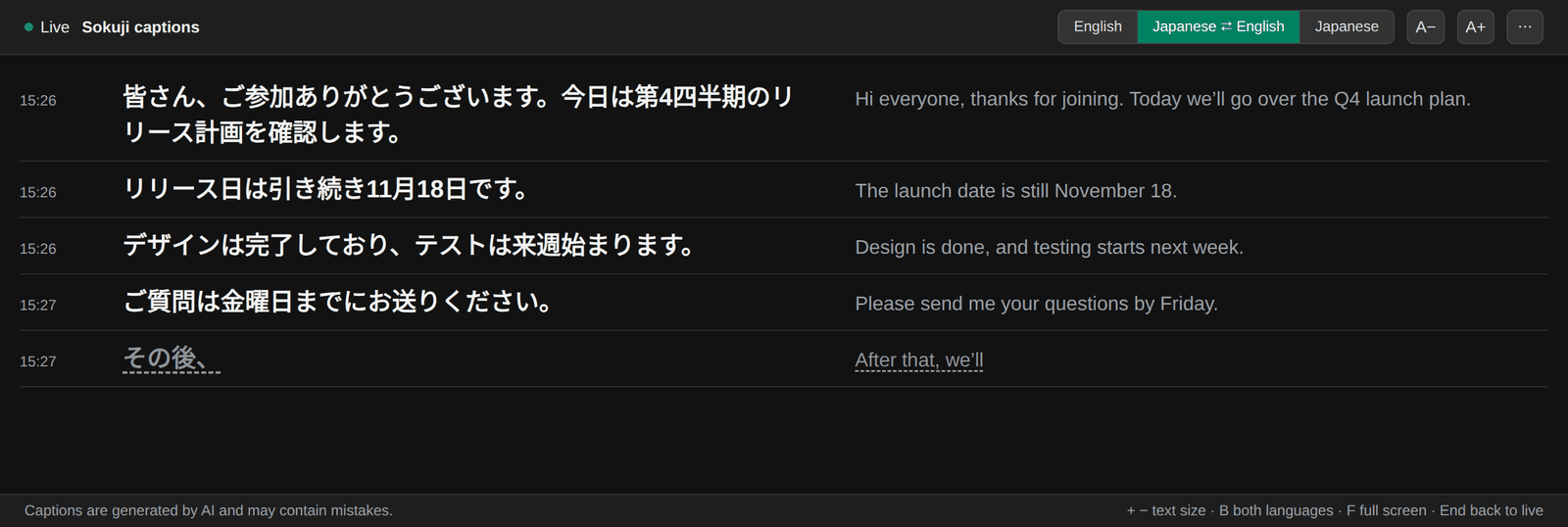Image resolution: width=1568 pixels, height=527 pixels.
Task: Click the '+ − text size' shortcut hint
Action: click(1166, 510)
